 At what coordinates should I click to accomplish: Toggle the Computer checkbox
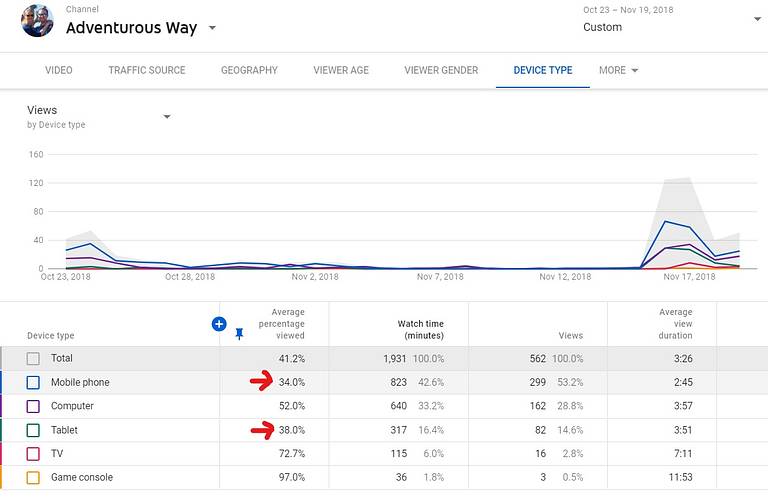coord(33,406)
